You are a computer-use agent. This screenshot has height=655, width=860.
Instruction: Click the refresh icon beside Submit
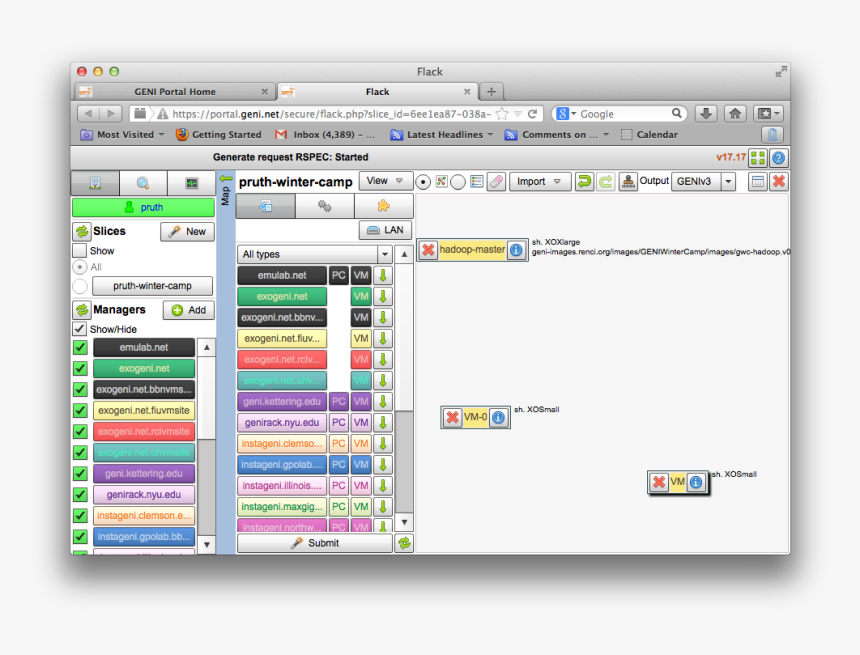click(x=404, y=543)
